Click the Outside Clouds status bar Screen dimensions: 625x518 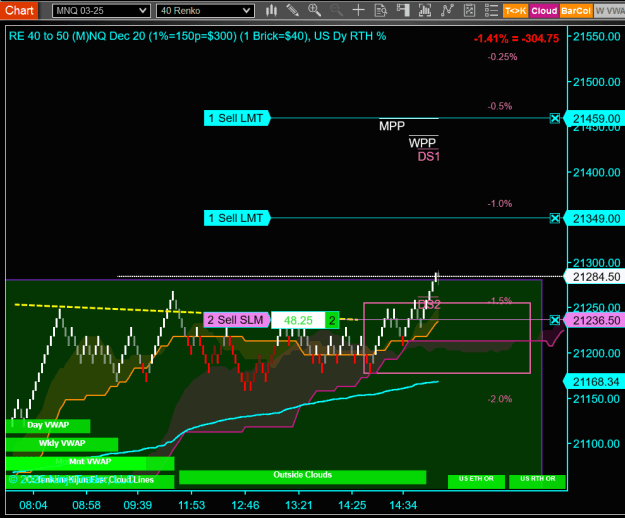(x=303, y=477)
